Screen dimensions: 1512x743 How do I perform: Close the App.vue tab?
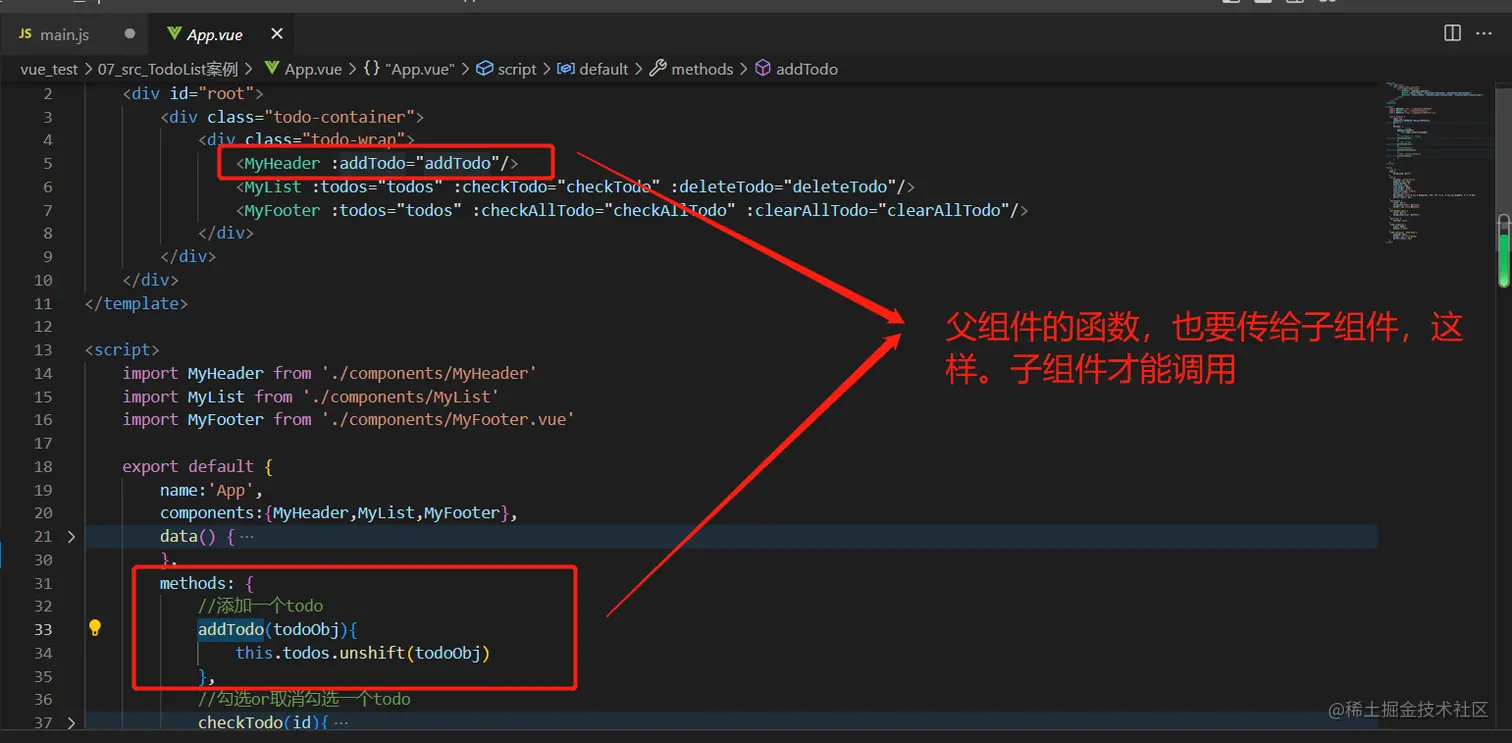(x=277, y=34)
